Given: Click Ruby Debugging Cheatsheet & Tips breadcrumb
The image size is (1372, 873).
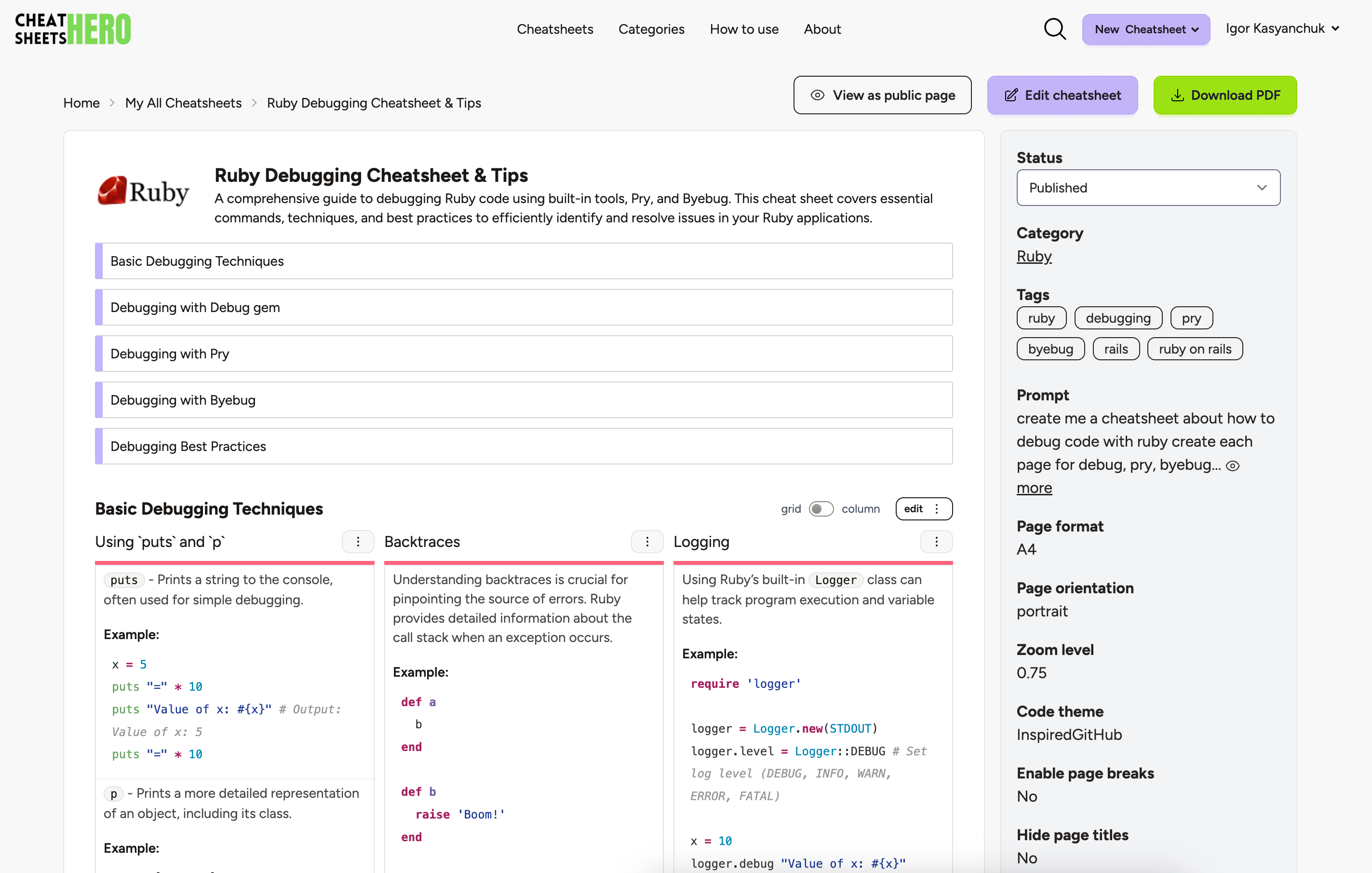Looking at the screenshot, I should point(374,103).
